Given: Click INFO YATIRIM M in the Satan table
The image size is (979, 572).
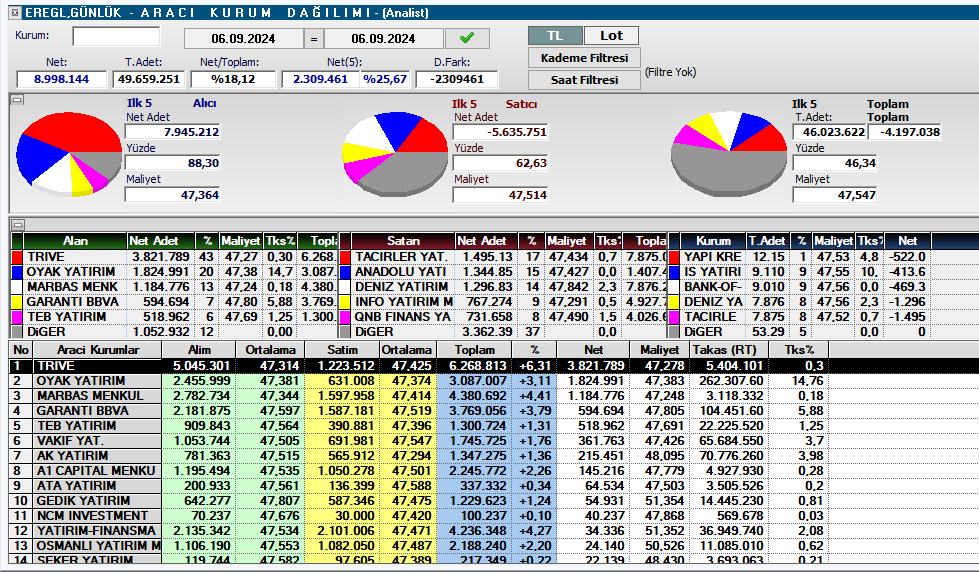Looking at the screenshot, I should pos(403,302).
